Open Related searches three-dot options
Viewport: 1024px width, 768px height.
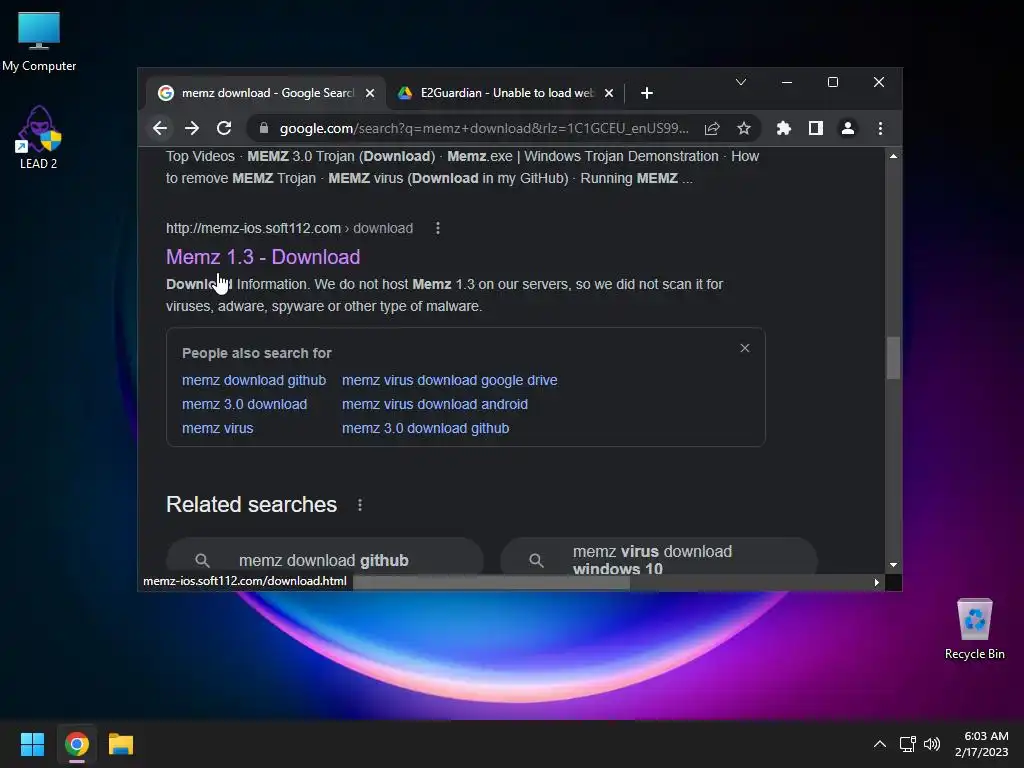click(360, 505)
